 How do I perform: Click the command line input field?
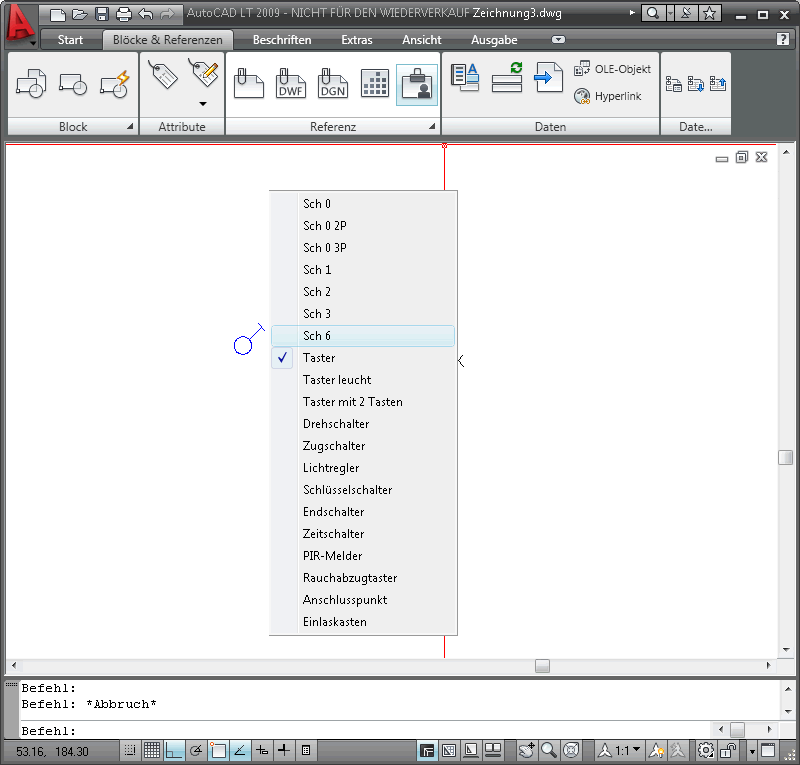pos(360,731)
